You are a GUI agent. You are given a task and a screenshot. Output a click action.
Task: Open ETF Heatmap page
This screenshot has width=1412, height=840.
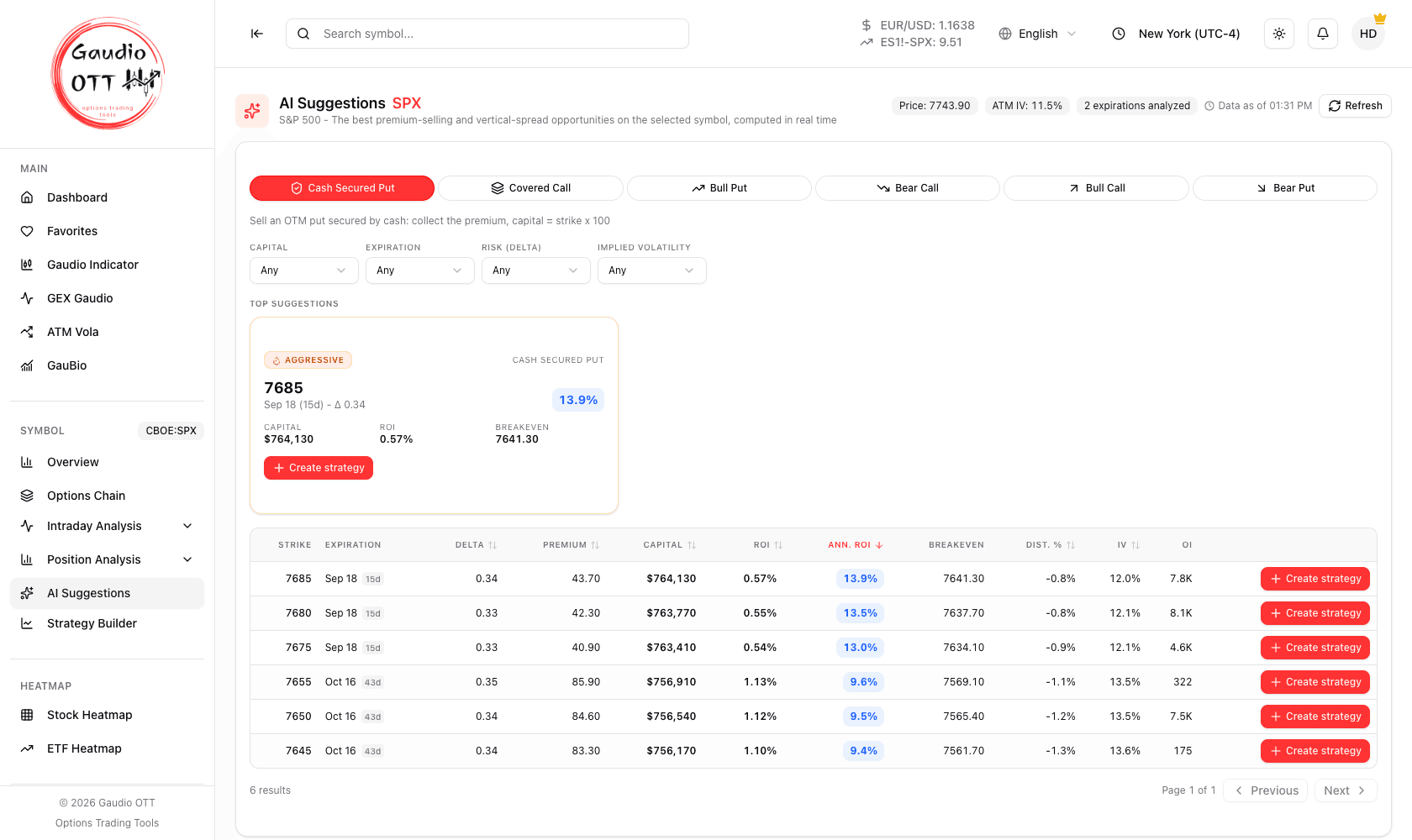tap(107, 748)
